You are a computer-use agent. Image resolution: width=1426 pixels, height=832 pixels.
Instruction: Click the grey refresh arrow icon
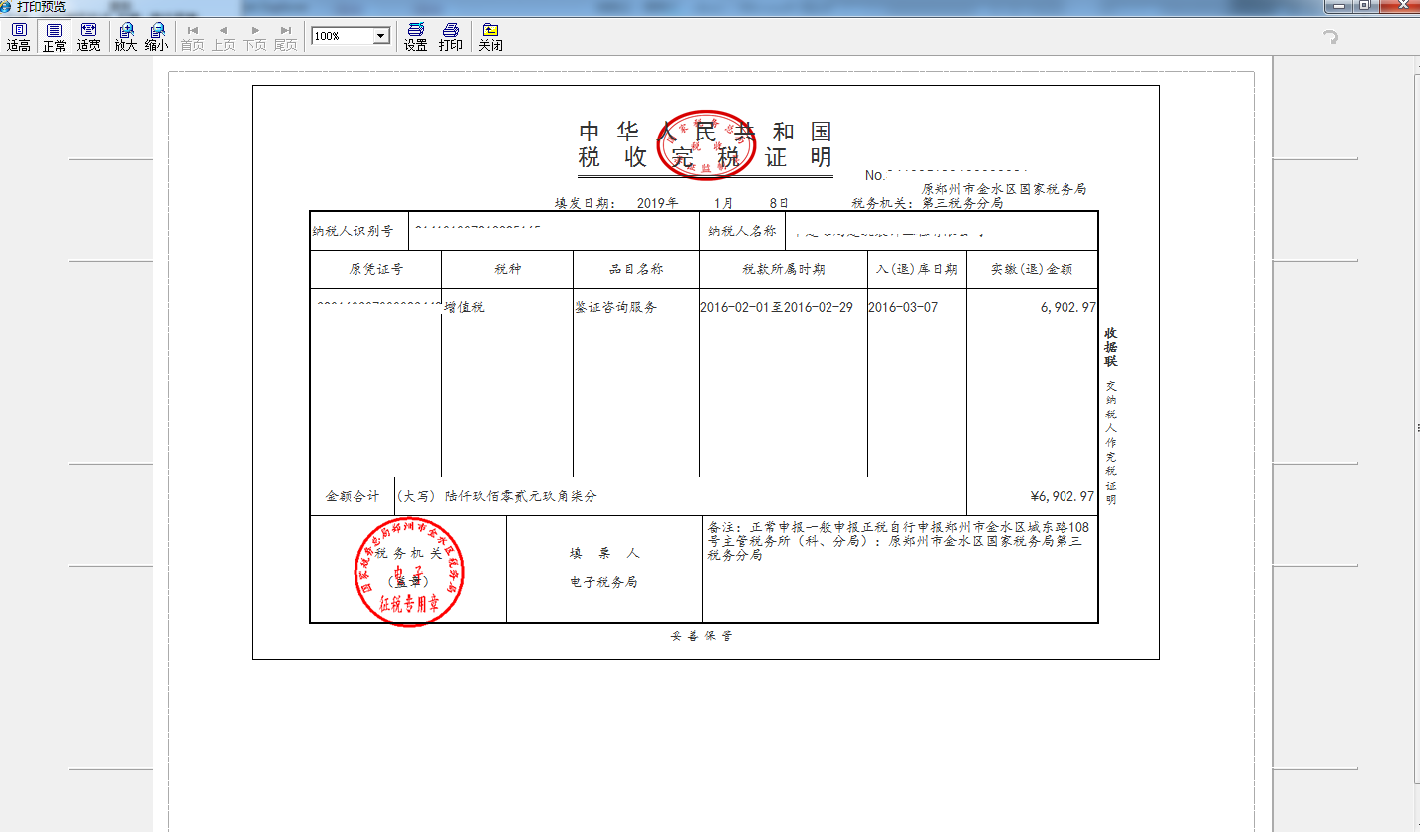pos(1329,37)
